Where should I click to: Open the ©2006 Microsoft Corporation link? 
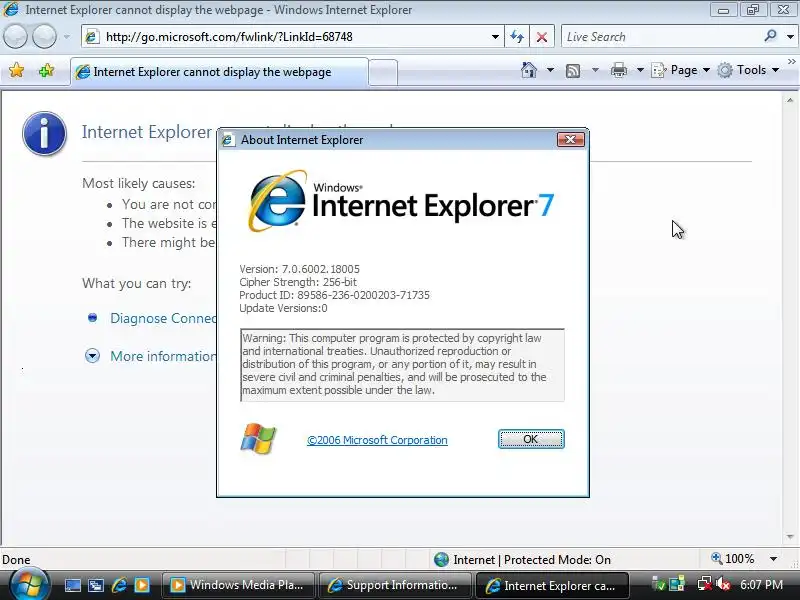point(377,440)
